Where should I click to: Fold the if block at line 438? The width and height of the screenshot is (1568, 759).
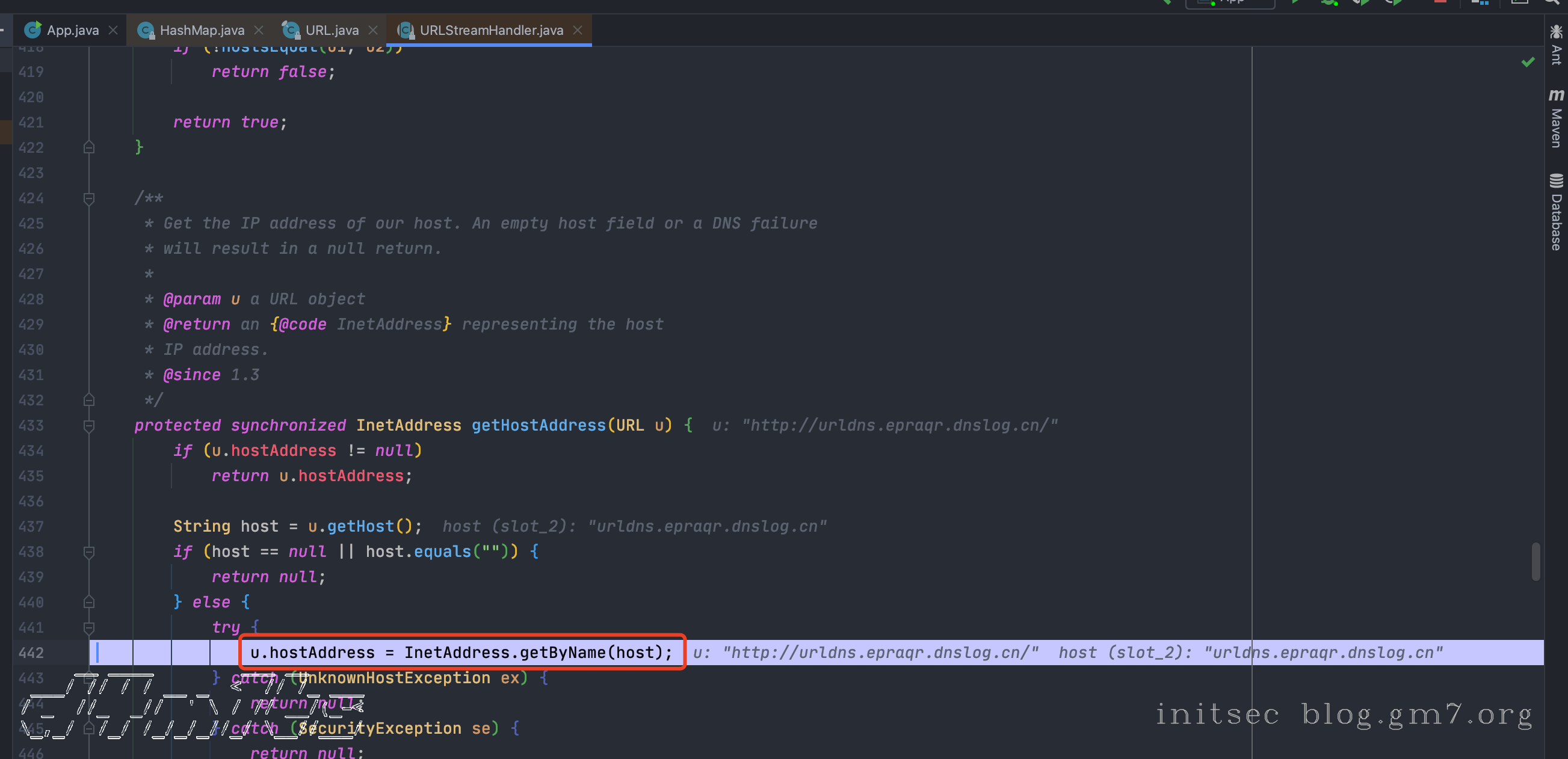[x=89, y=552]
